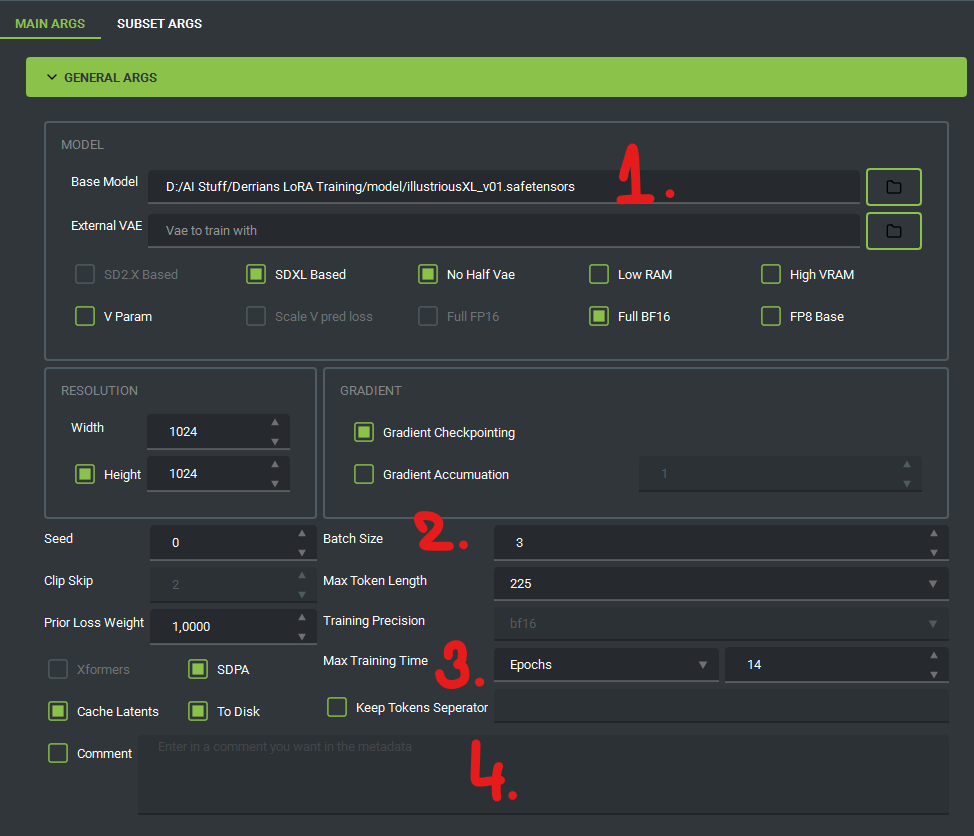Uncheck the SDXL Based checkbox
This screenshot has height=836, width=974.
(x=256, y=274)
